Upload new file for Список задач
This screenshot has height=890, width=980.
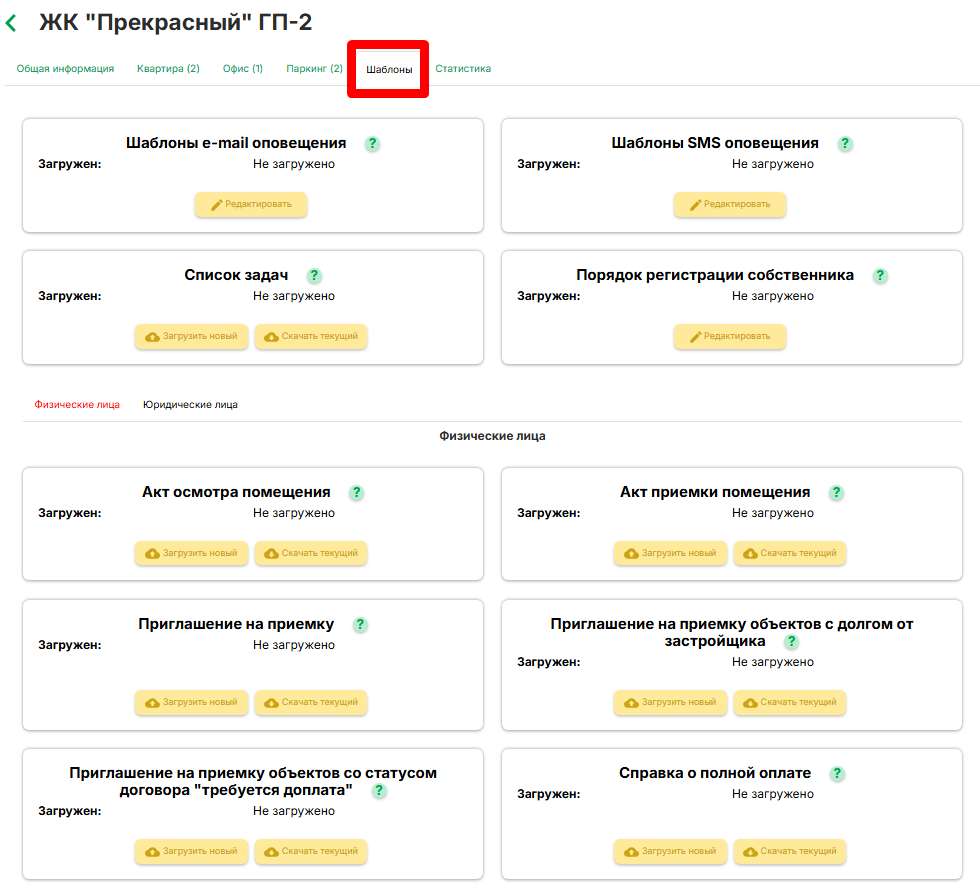pyautogui.click(x=192, y=336)
